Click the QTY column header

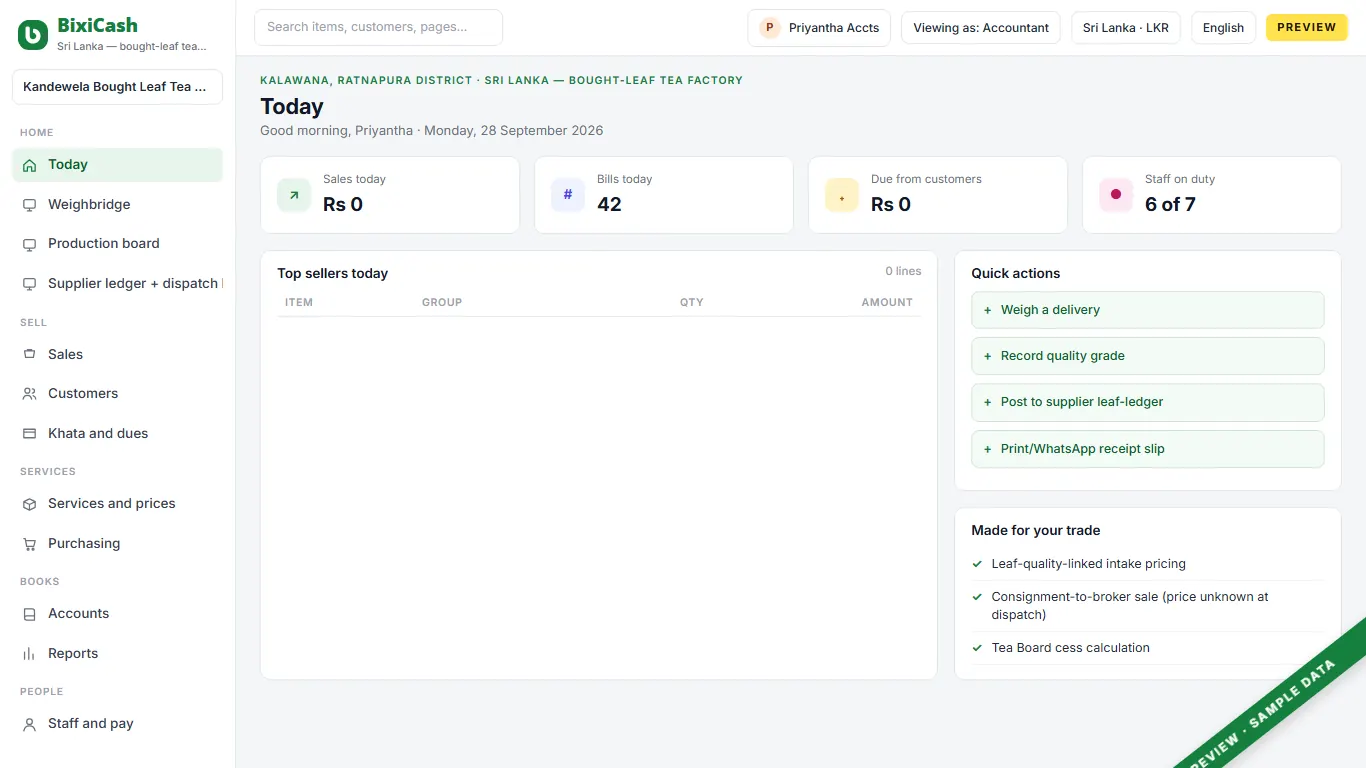(692, 302)
